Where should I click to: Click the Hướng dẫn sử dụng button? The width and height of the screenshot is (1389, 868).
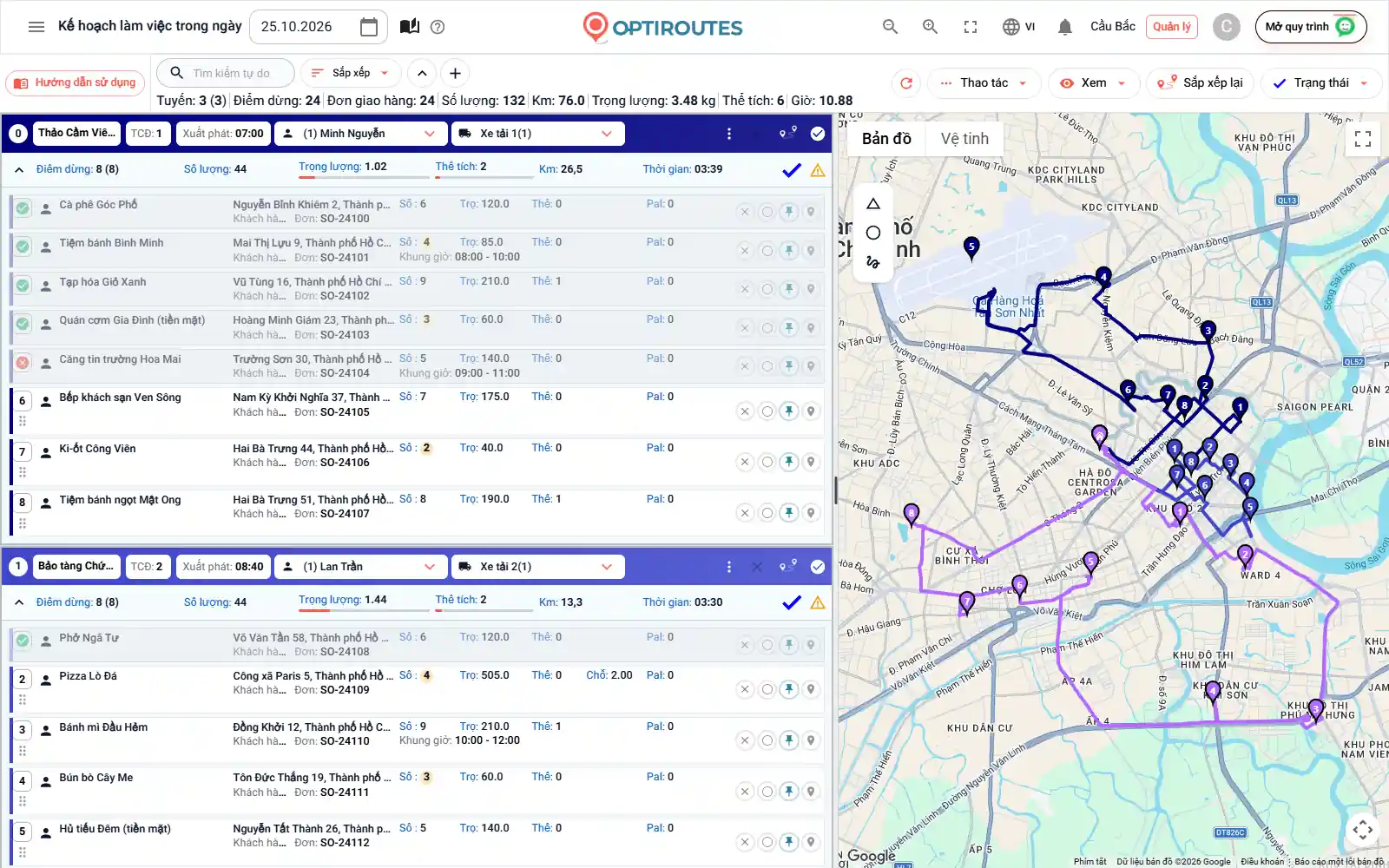coord(76,83)
